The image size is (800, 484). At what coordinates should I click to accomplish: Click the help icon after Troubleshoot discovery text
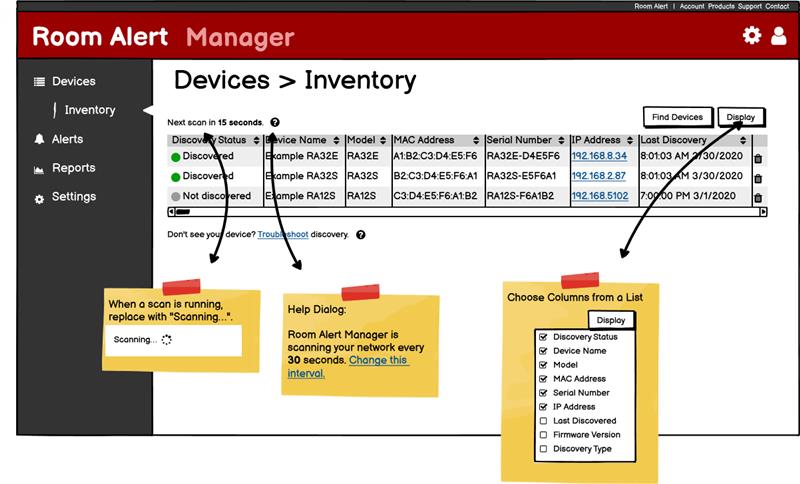point(360,235)
